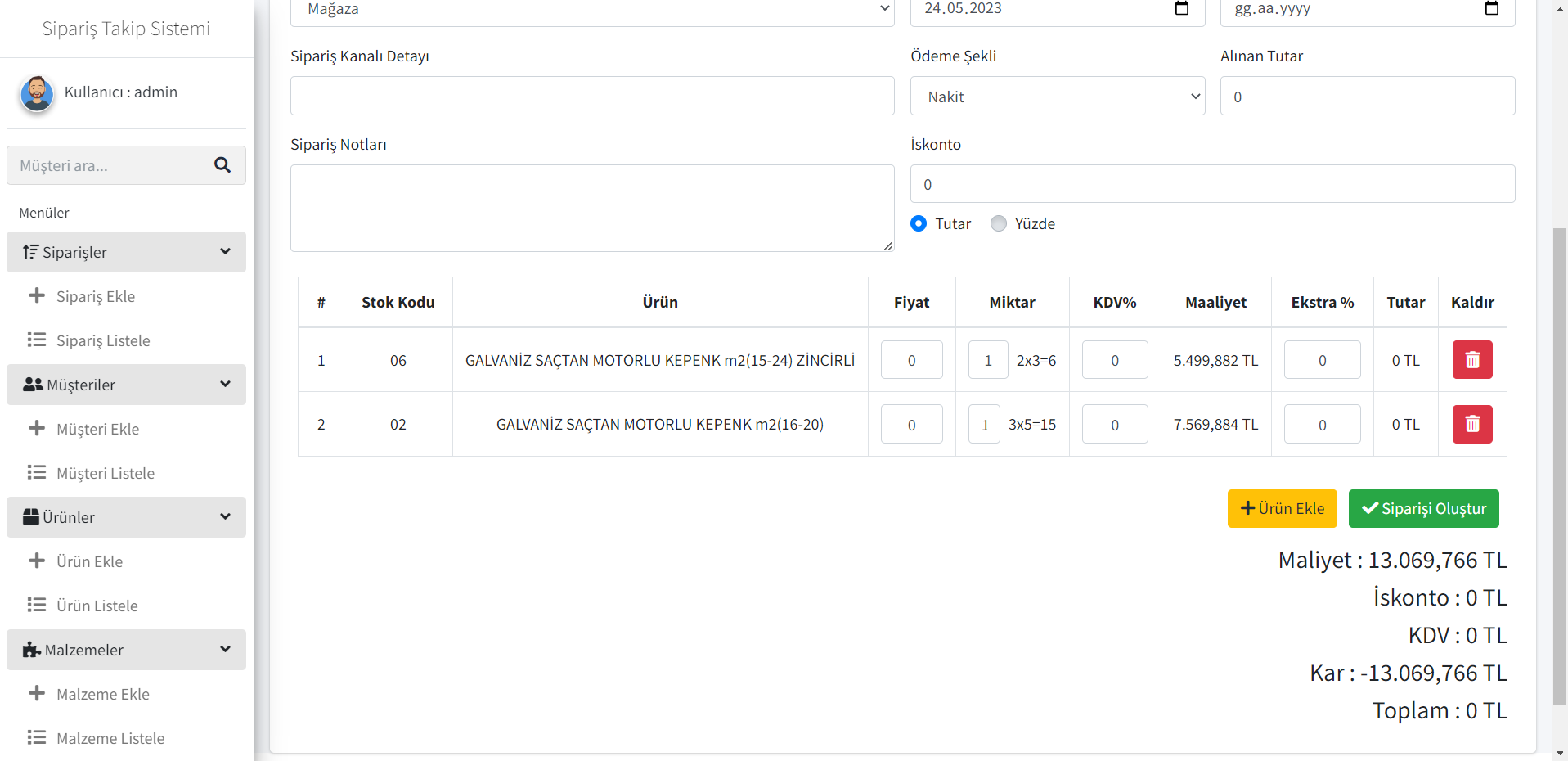Viewport: 1568px width, 761px height.
Task: Delete the first product row with trash icon
Action: (x=1471, y=360)
